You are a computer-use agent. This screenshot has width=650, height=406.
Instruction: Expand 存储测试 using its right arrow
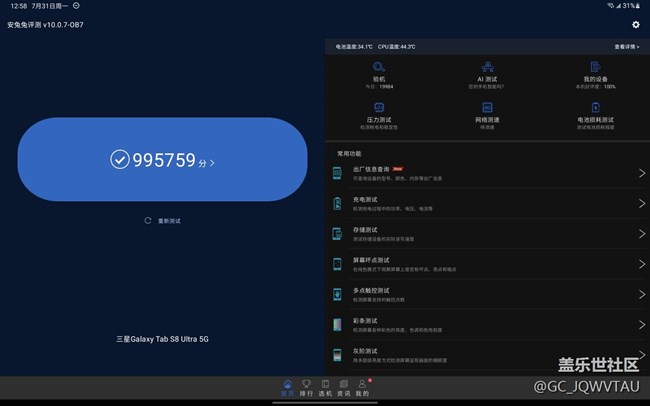(x=641, y=234)
